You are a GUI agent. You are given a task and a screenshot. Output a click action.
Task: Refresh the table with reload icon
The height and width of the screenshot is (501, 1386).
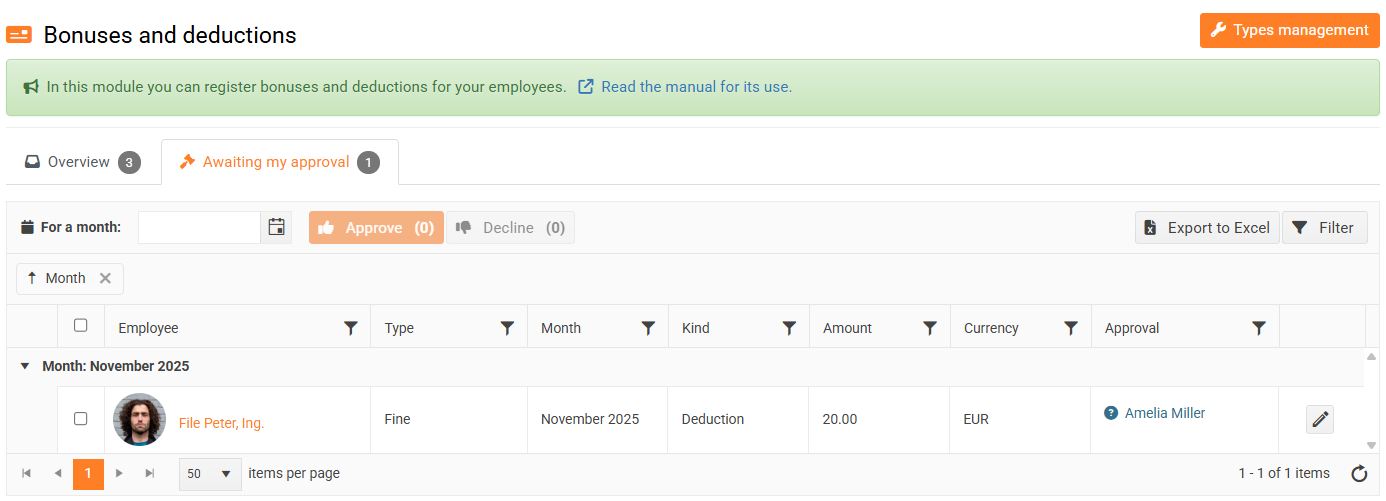pyautogui.click(x=1359, y=474)
